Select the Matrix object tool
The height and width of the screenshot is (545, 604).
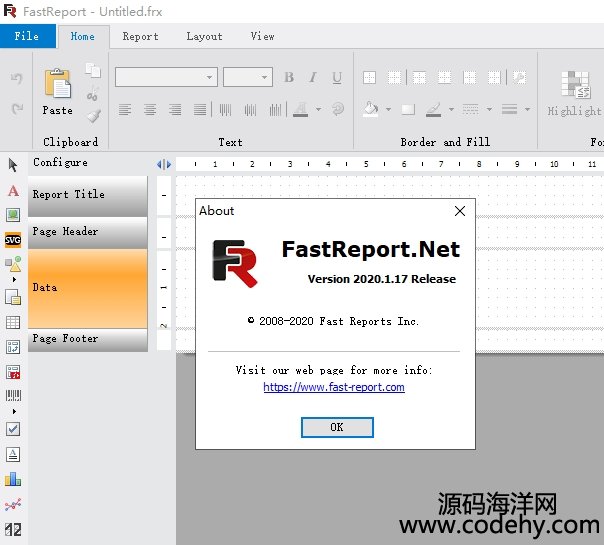13,347
